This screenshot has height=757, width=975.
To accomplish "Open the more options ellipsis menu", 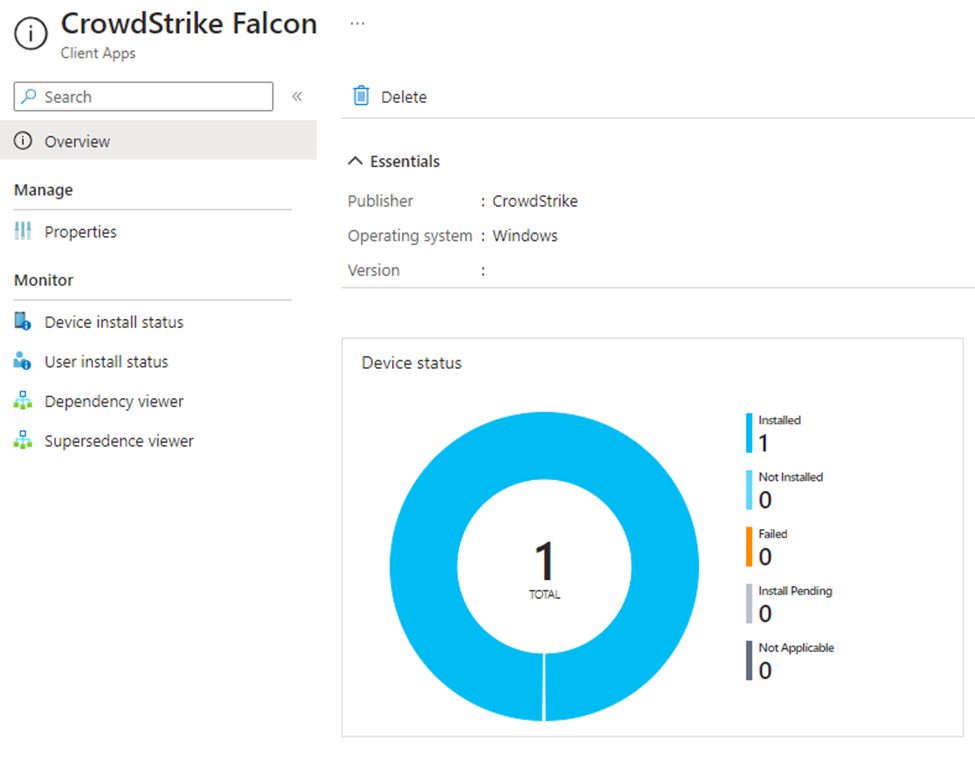I will pyautogui.click(x=357, y=23).
